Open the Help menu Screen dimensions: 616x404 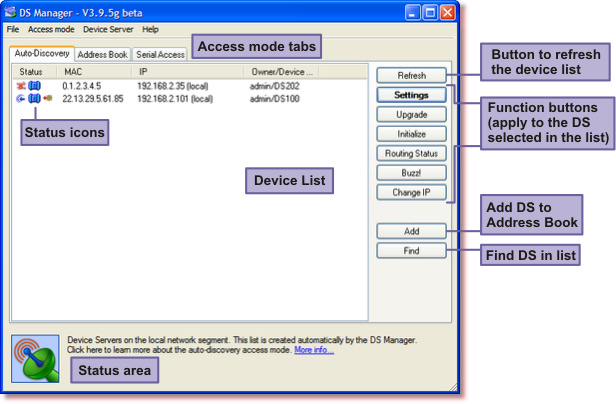tap(150, 29)
